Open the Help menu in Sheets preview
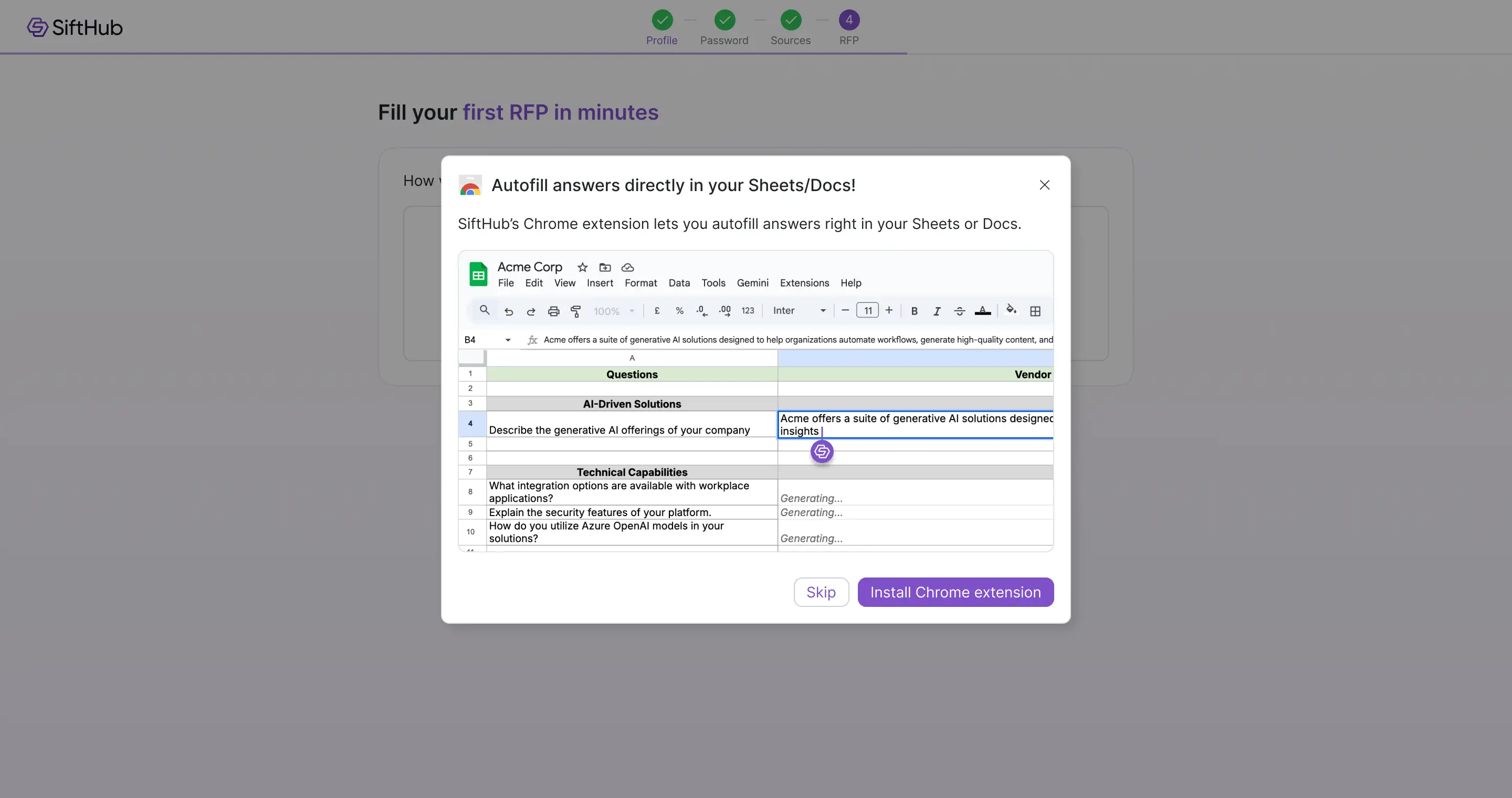The width and height of the screenshot is (1512, 798). tap(850, 283)
